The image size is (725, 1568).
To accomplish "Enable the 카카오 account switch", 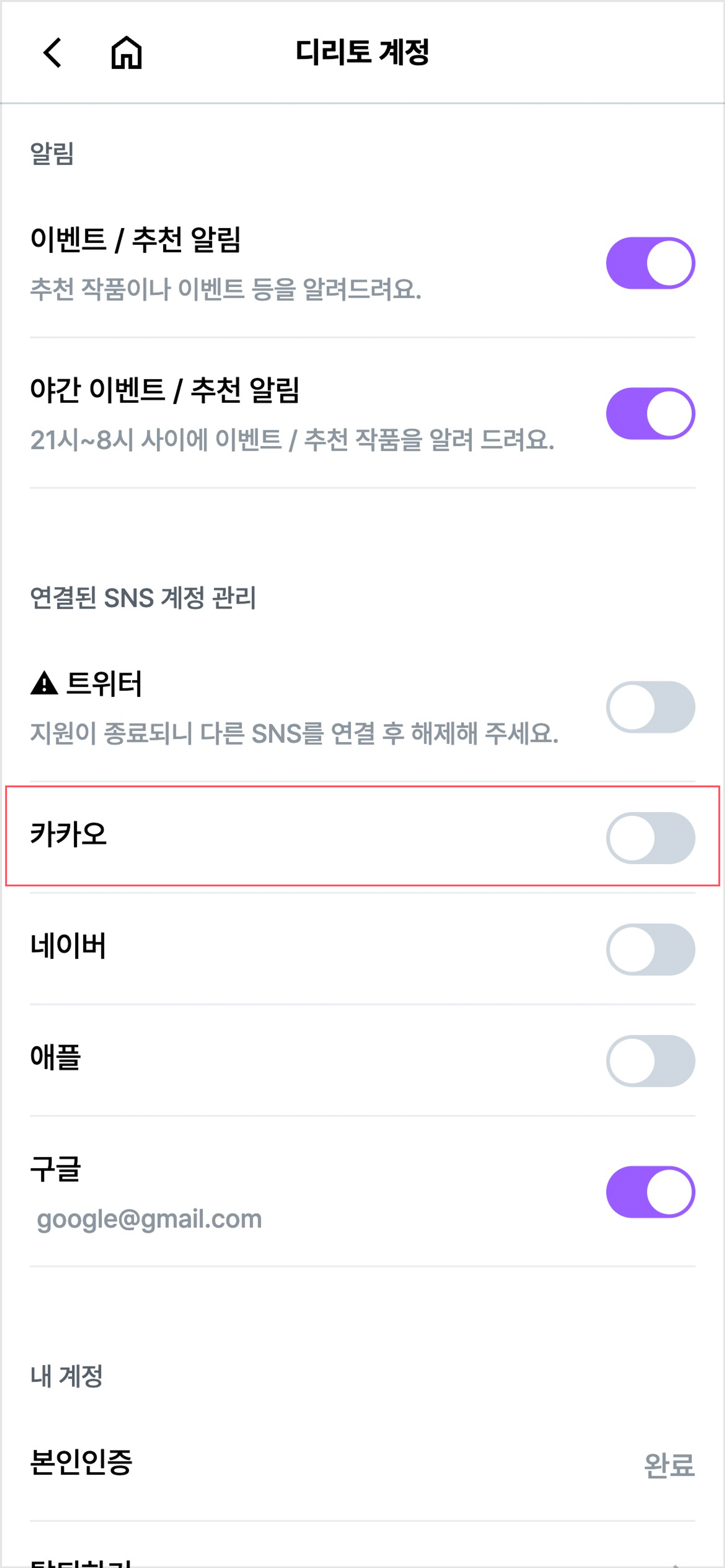I will [x=650, y=838].
